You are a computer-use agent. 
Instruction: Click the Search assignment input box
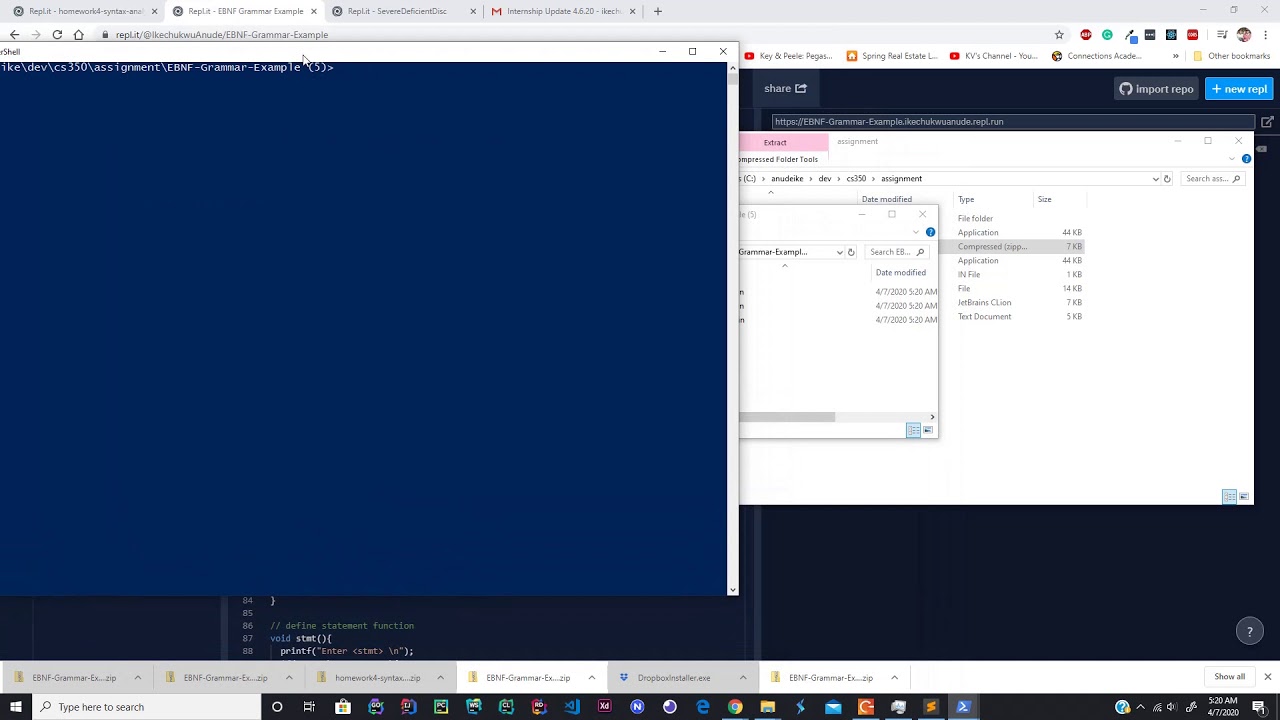click(x=1212, y=179)
